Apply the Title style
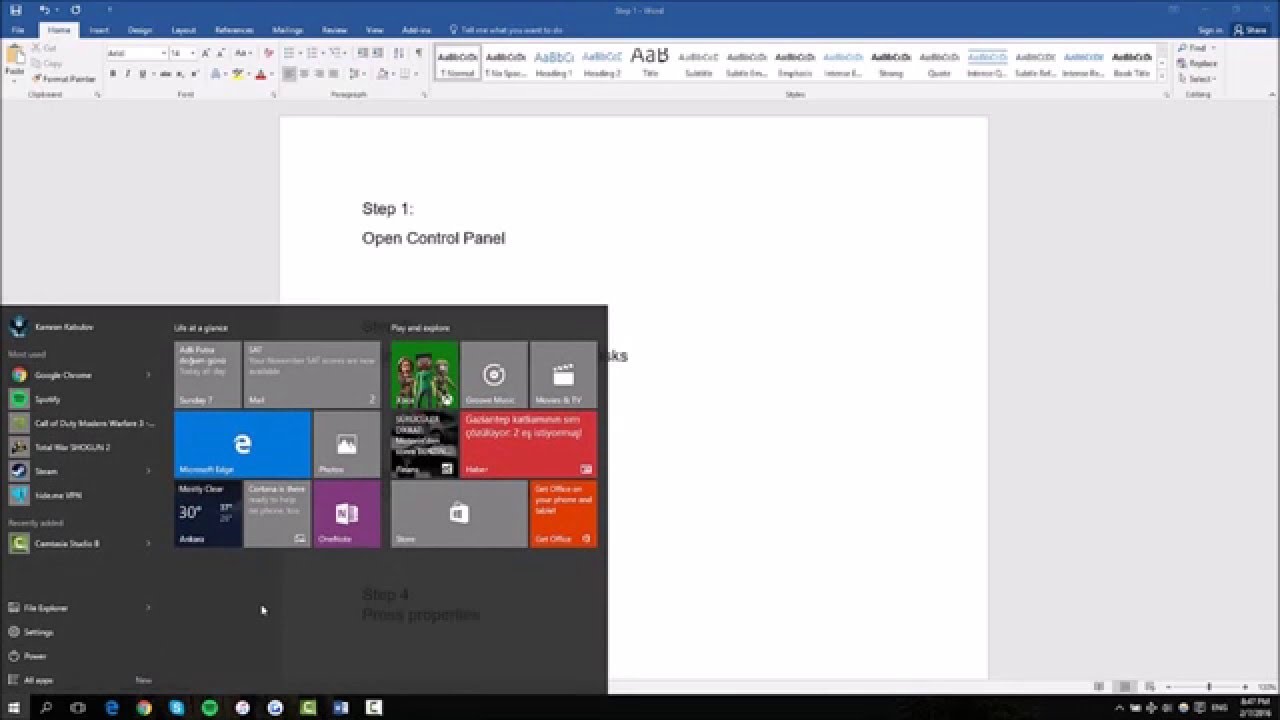1280x720 pixels. pos(650,62)
